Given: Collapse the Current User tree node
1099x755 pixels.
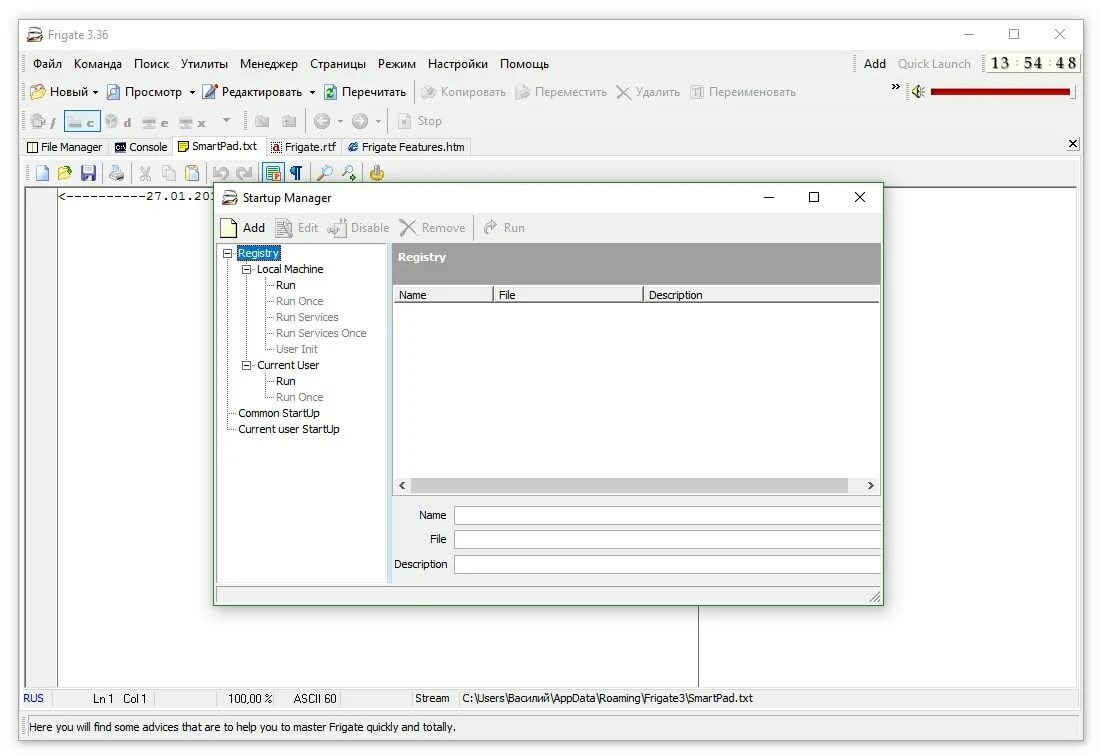Looking at the screenshot, I should pos(246,365).
